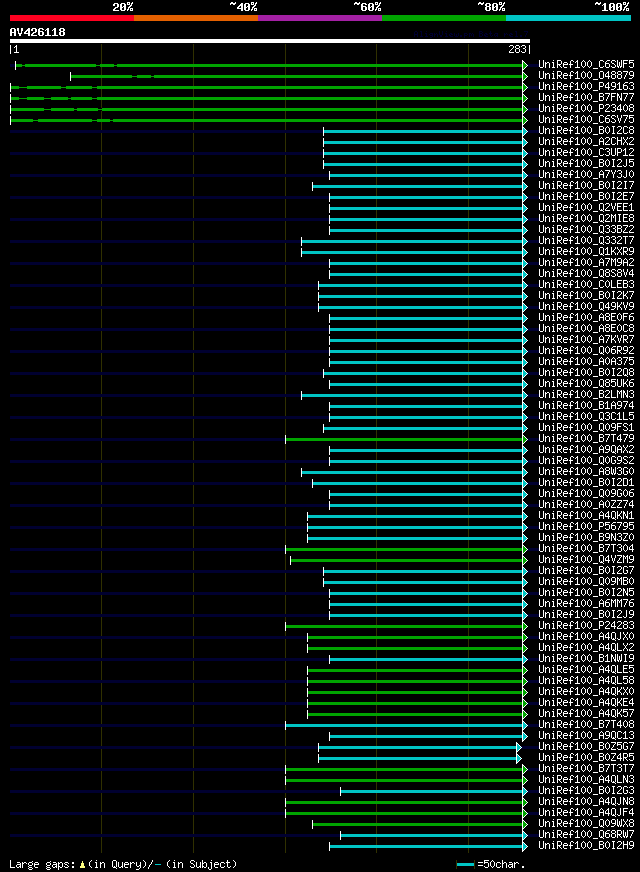Open hit UniRef100_C6SWF5
Screen dimensions: 640x872
click(586, 65)
